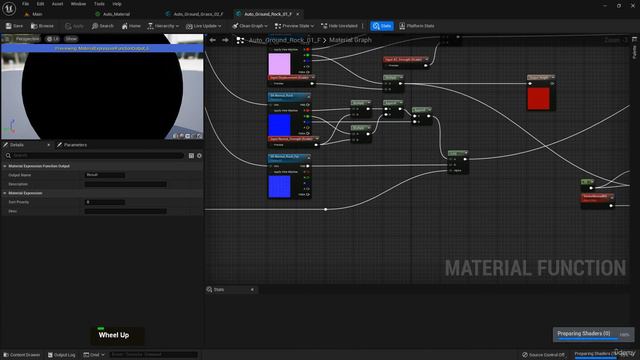Open the Help menu
This screenshot has height=360, width=640.
coord(117,4)
